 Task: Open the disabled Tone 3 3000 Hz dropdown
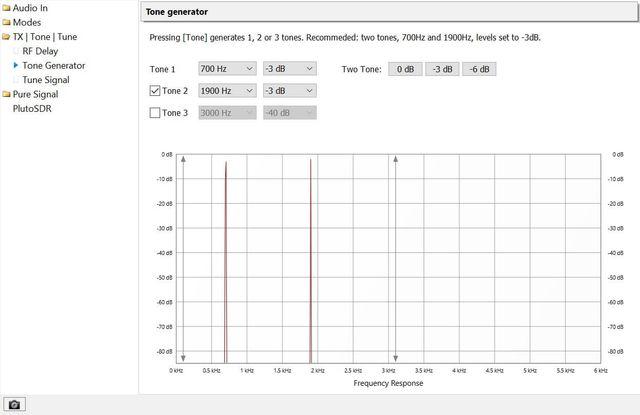[x=227, y=113]
